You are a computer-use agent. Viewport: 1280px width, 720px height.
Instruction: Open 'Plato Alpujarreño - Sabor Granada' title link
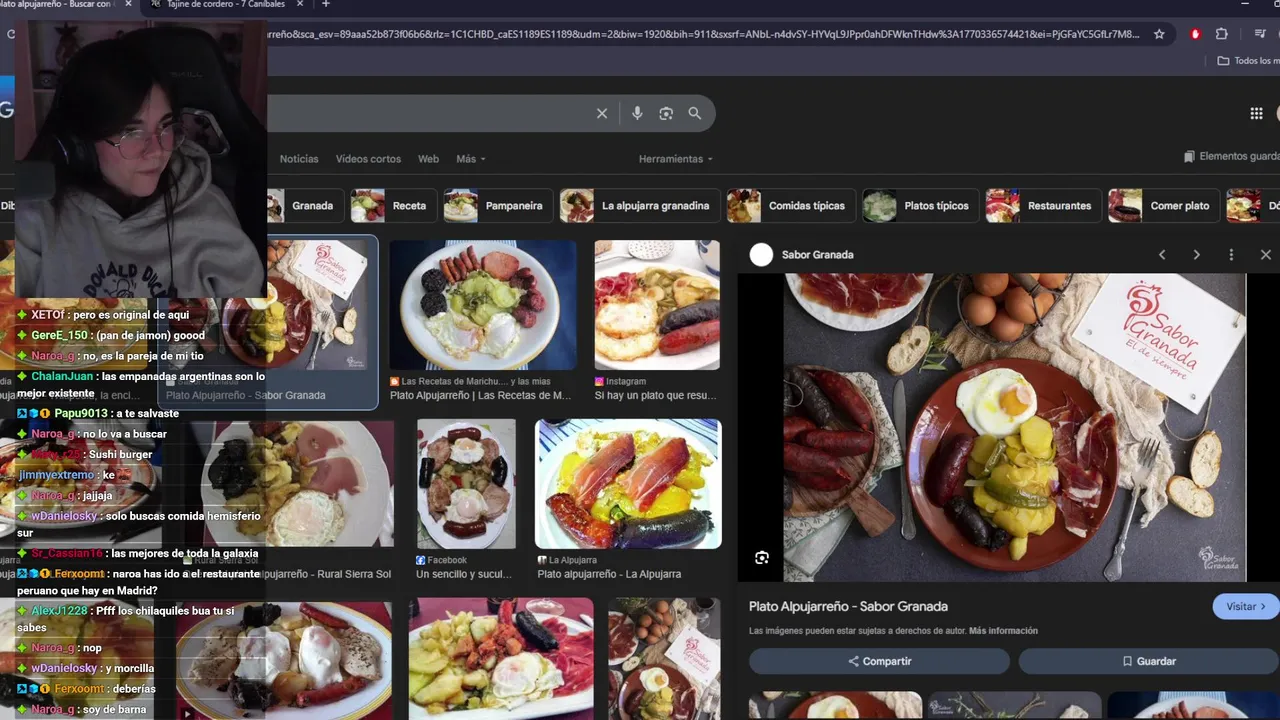tap(848, 607)
